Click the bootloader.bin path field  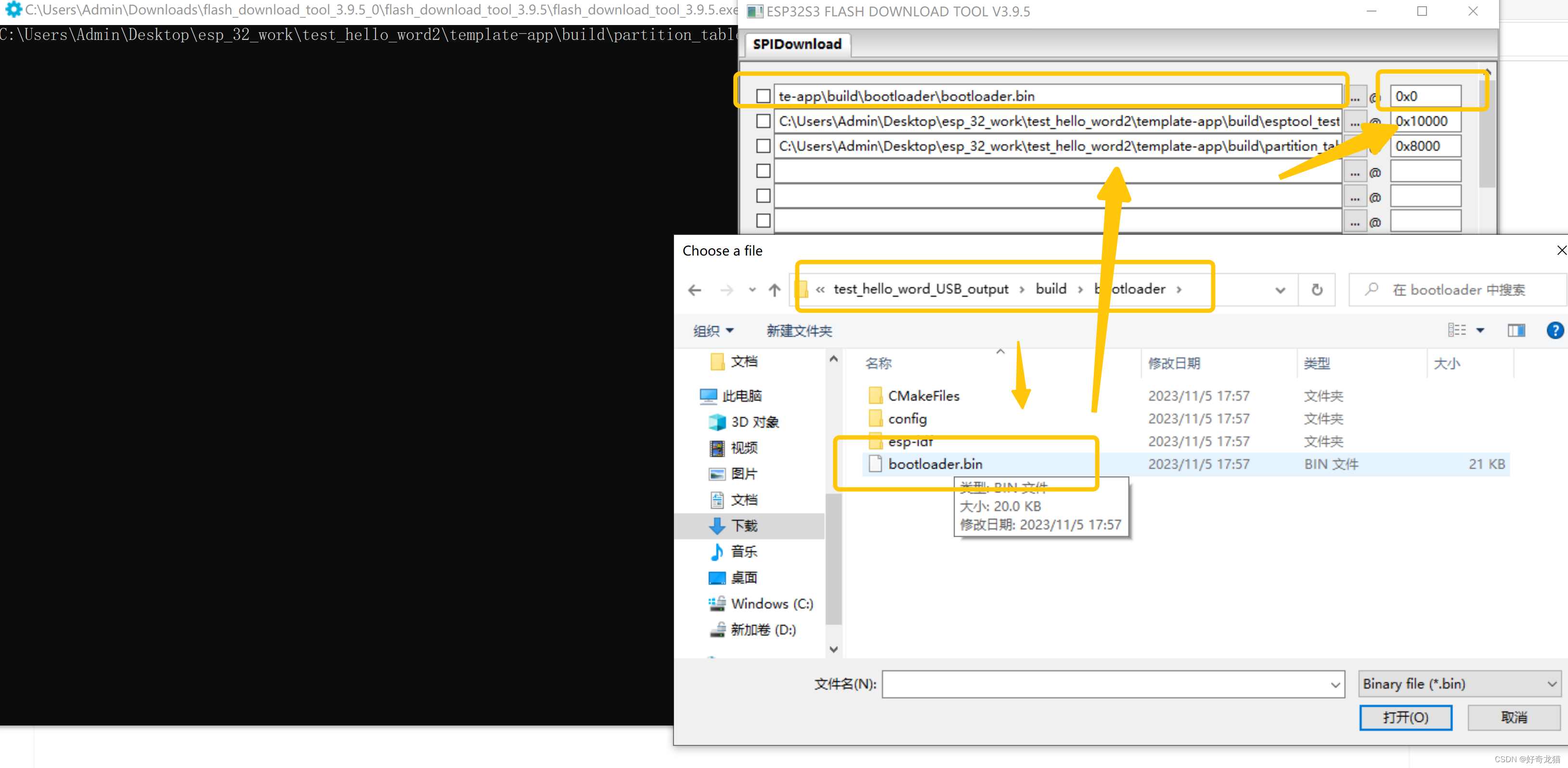point(1058,96)
